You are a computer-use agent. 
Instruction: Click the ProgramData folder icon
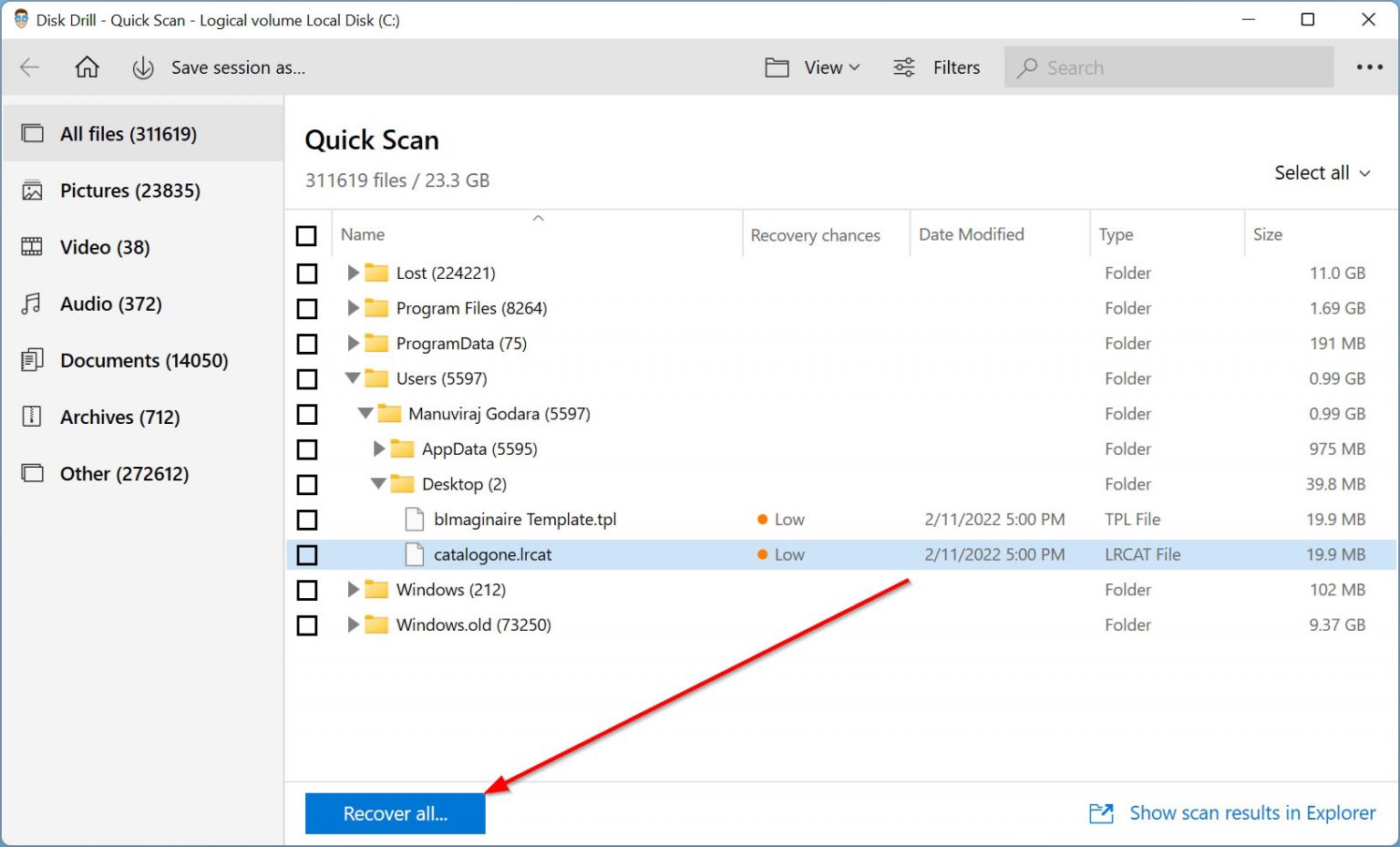(x=376, y=343)
